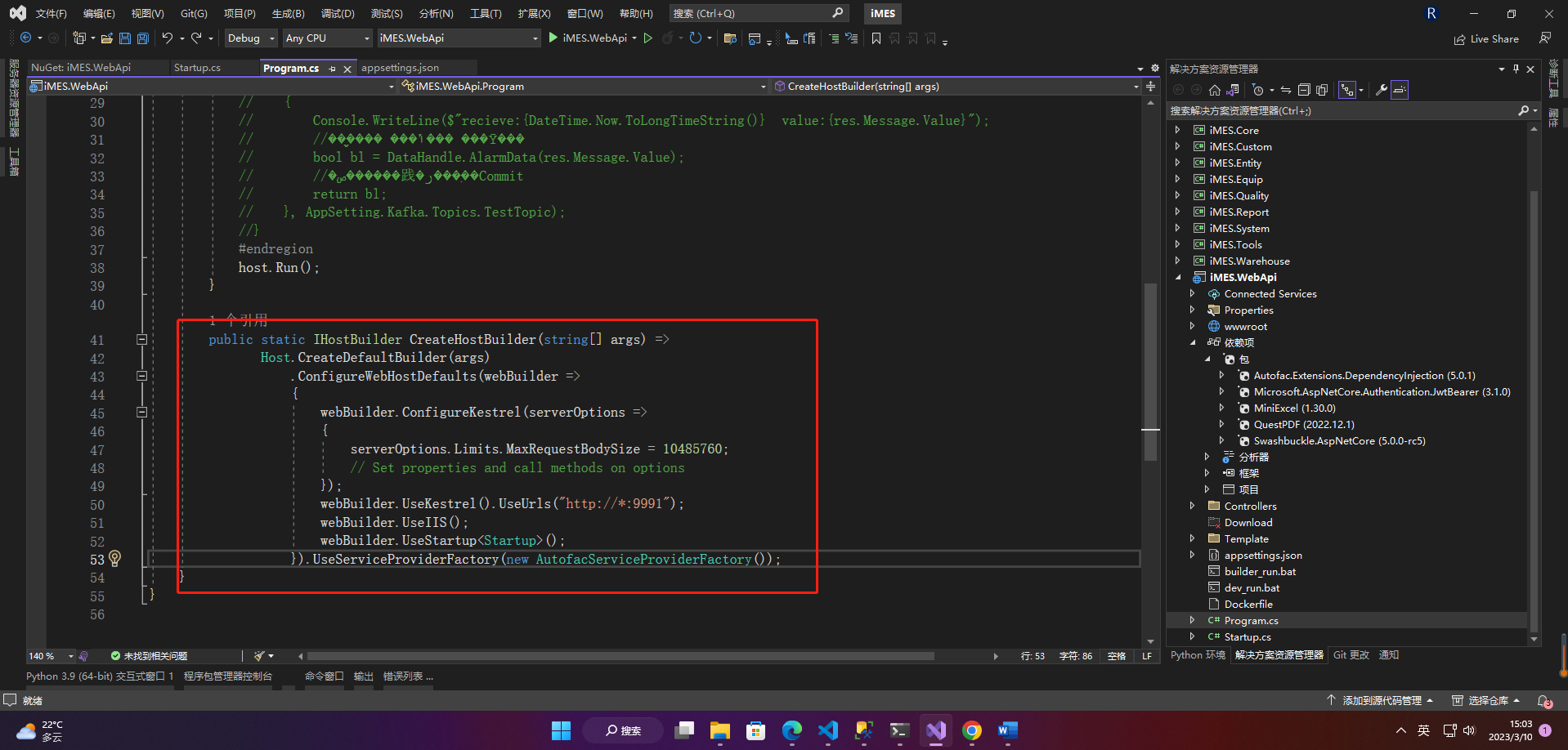1568x750 pixels.
Task: Click the 未找到相关问题 status indicator
Action: pos(149,656)
